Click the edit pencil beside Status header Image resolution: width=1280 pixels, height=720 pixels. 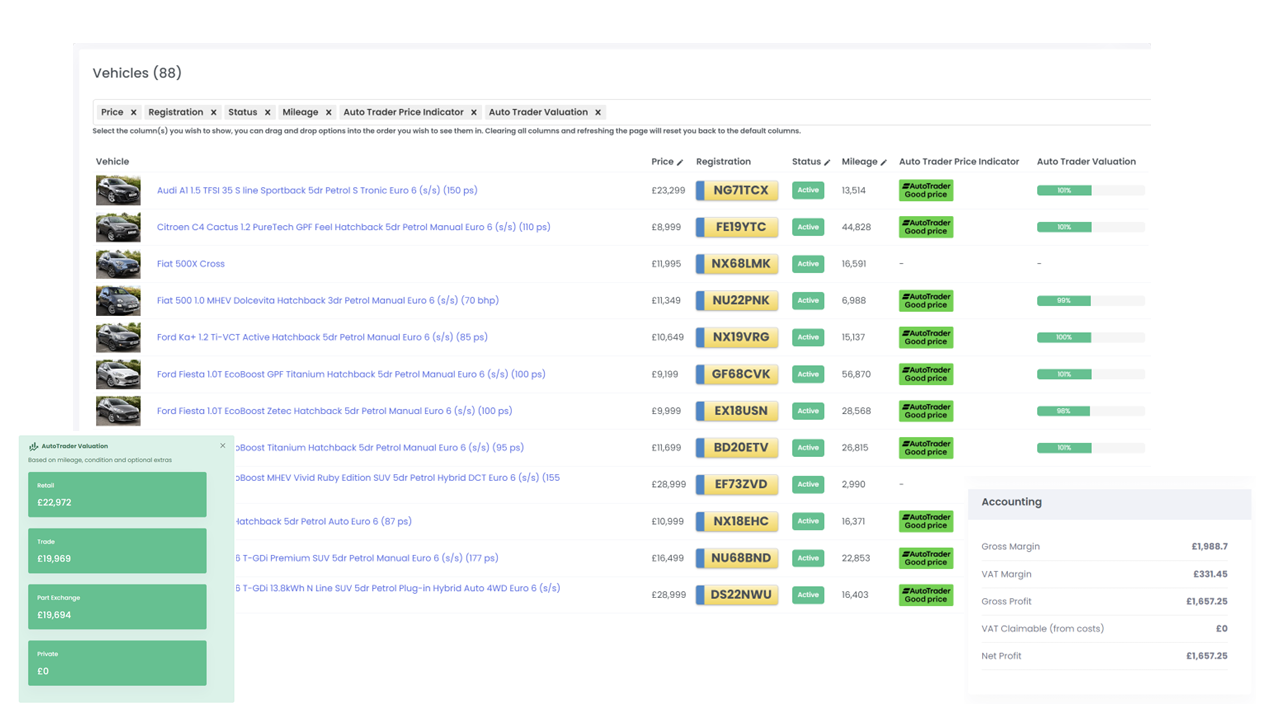click(x=827, y=162)
